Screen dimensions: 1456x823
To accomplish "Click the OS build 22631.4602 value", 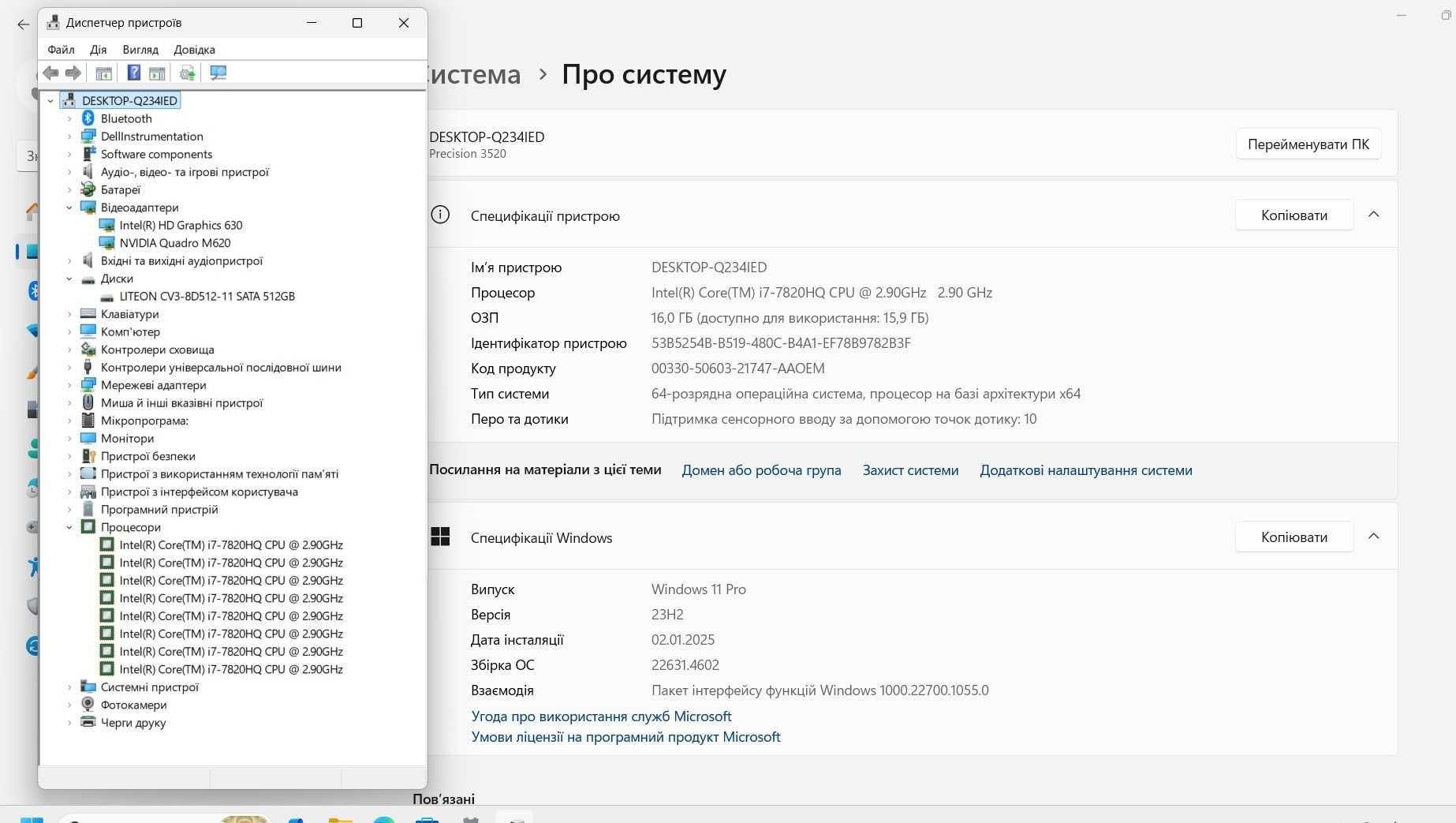I will click(x=685, y=665).
